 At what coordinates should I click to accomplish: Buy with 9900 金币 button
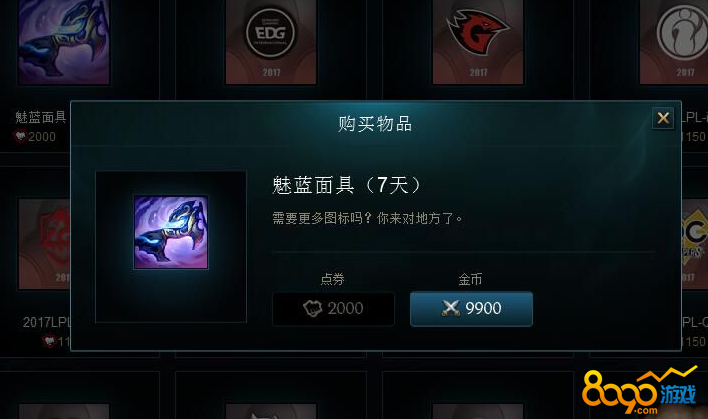[471, 309]
